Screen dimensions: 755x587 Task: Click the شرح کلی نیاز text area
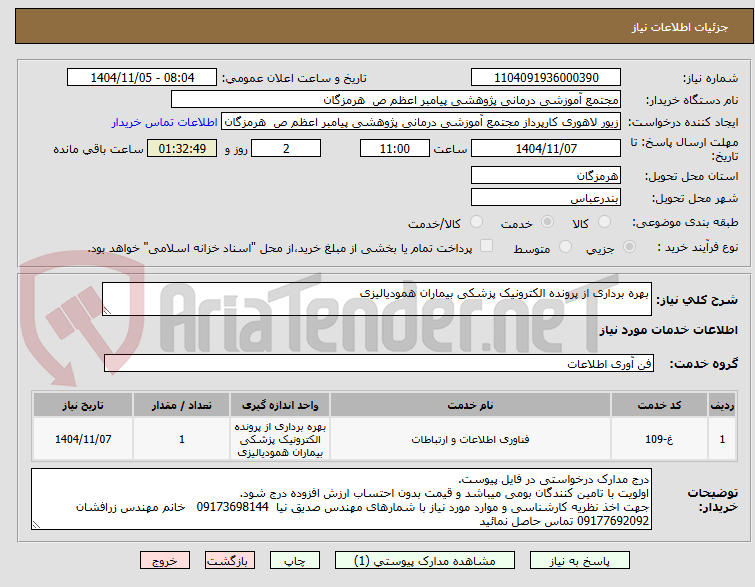pos(377,299)
